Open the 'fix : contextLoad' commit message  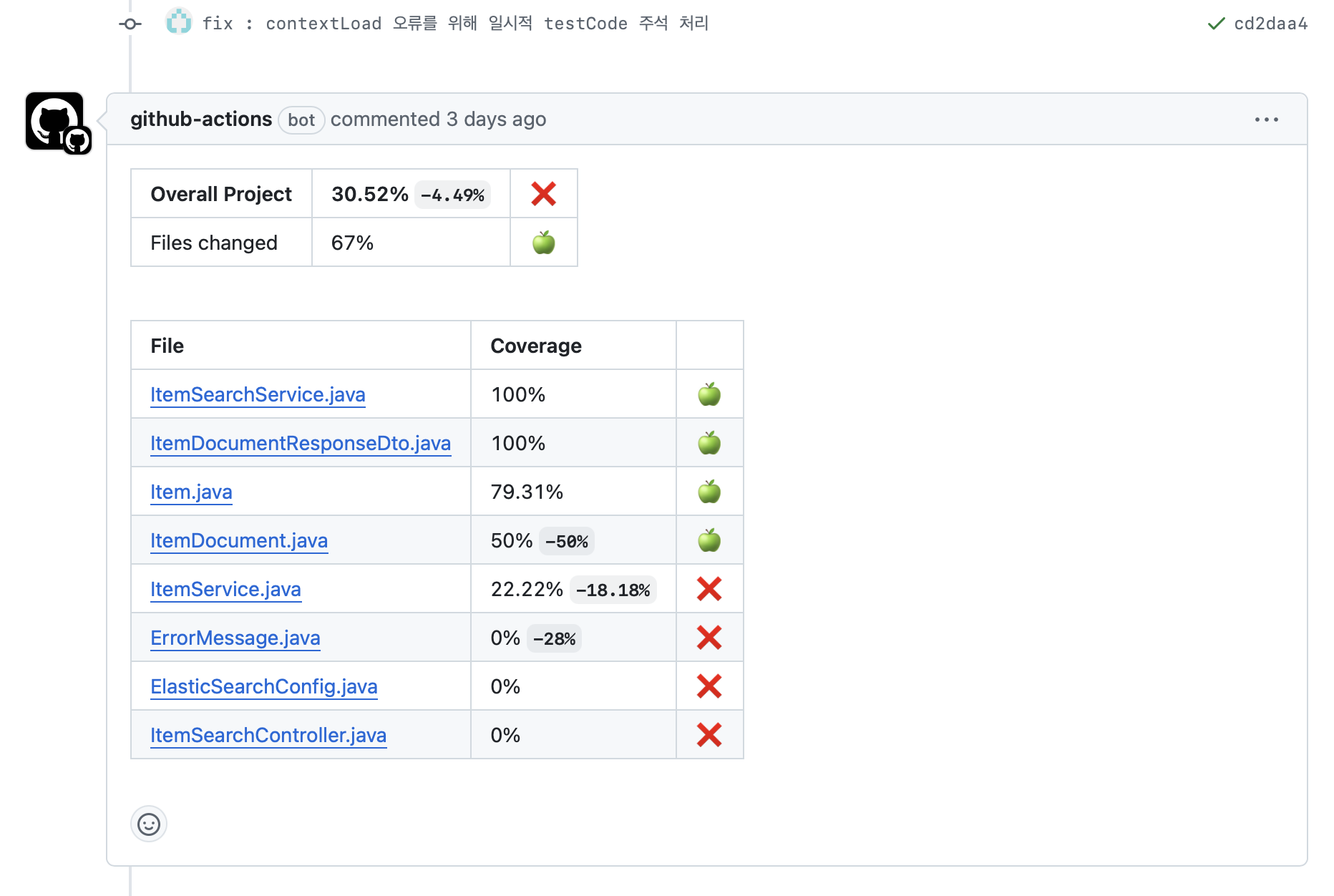(455, 23)
